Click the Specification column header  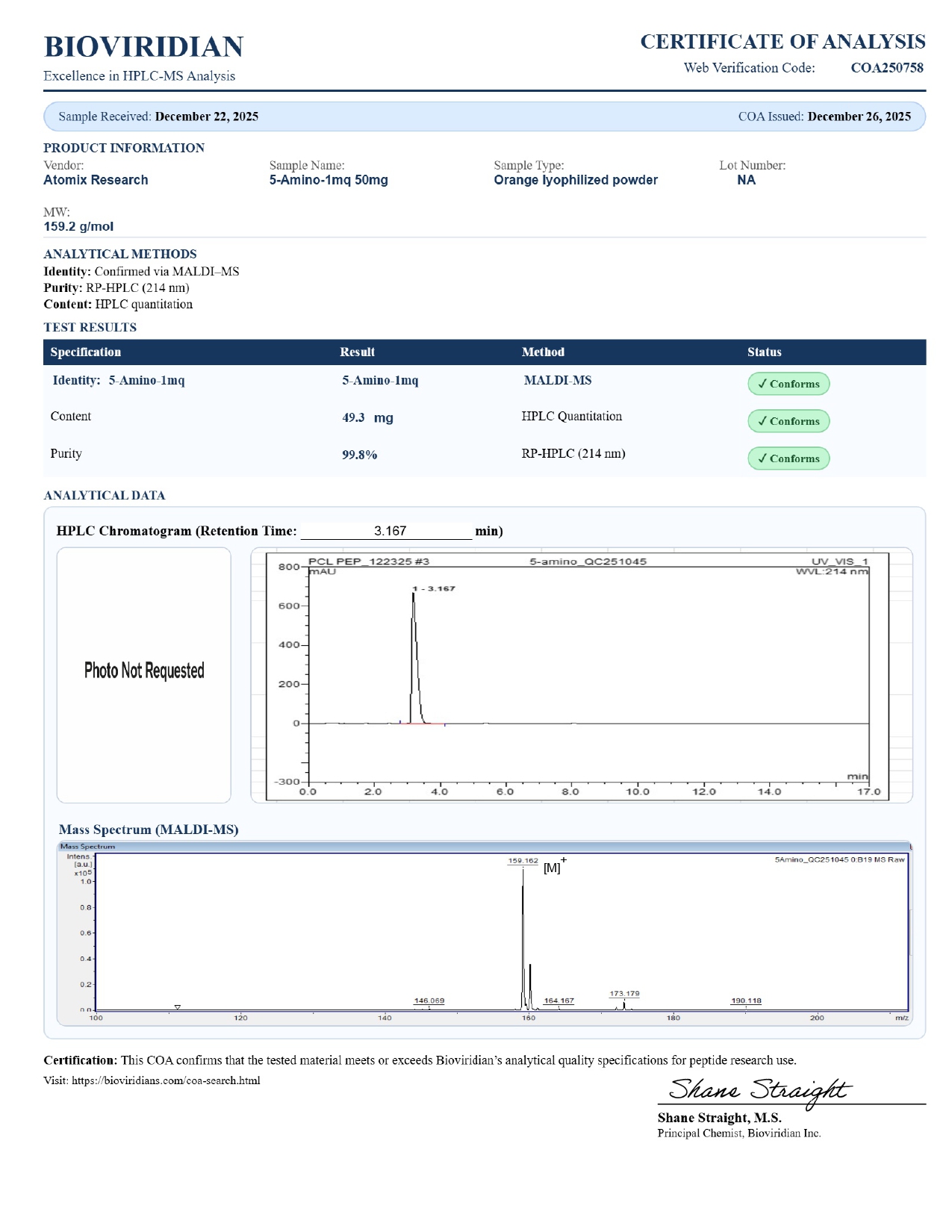point(85,352)
